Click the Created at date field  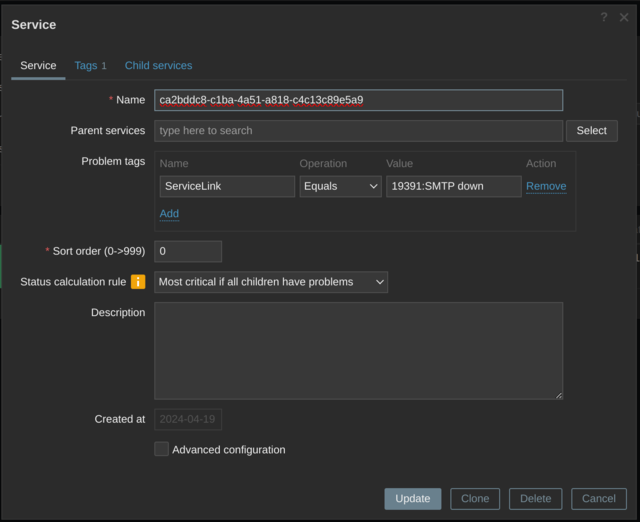click(x=188, y=419)
